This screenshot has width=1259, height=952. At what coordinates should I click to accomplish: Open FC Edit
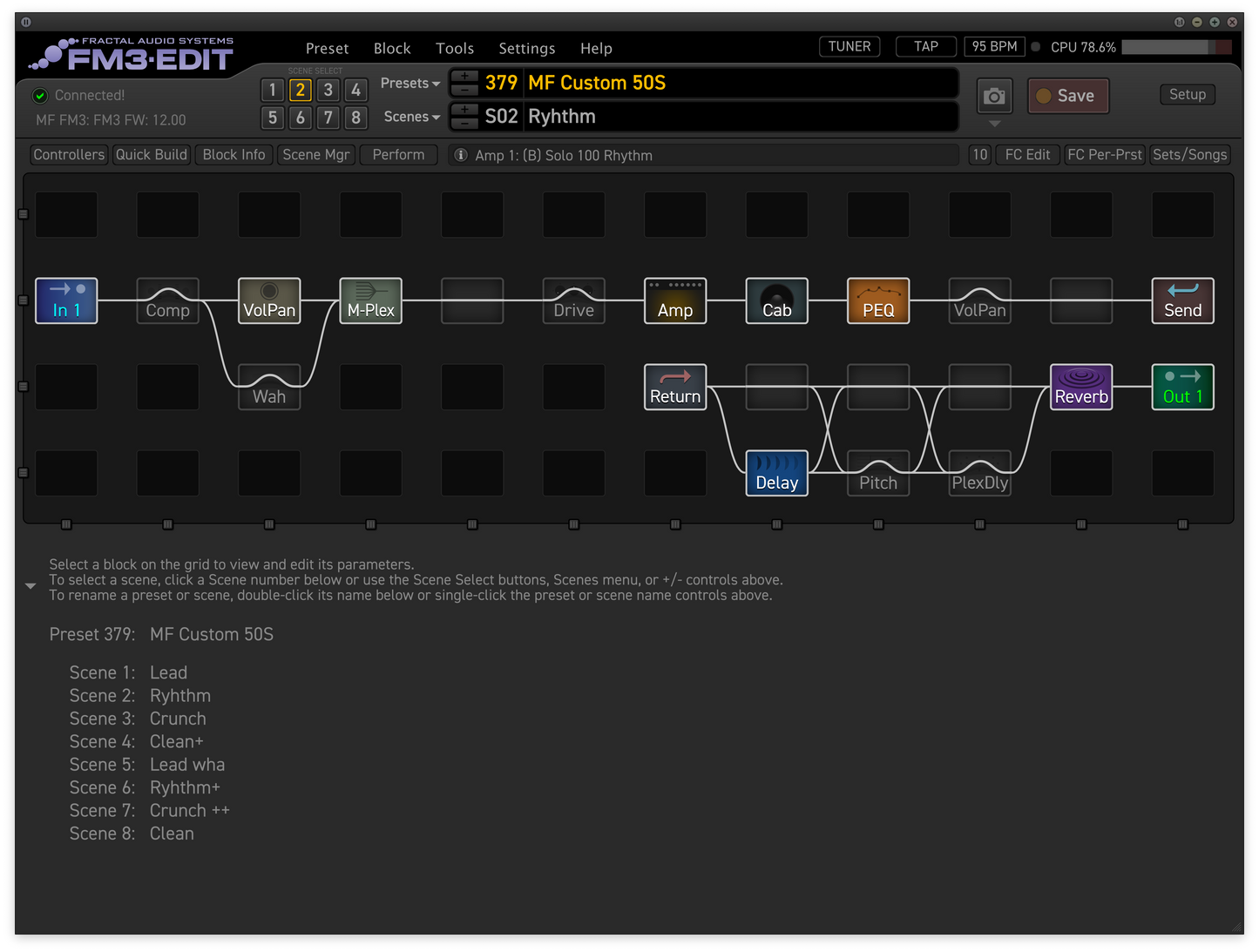pos(1027,155)
